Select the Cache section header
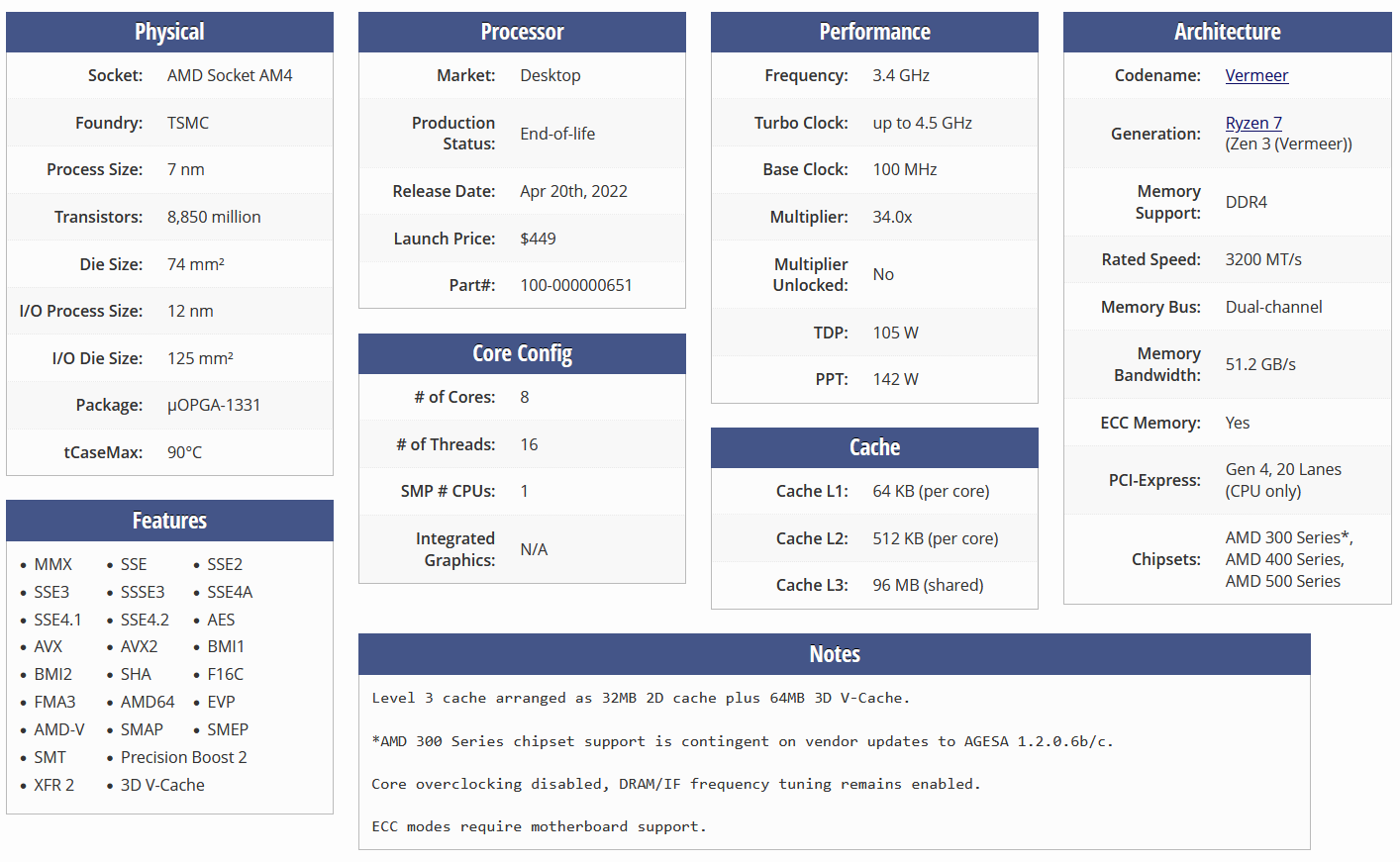The width and height of the screenshot is (1400, 862). point(874,447)
